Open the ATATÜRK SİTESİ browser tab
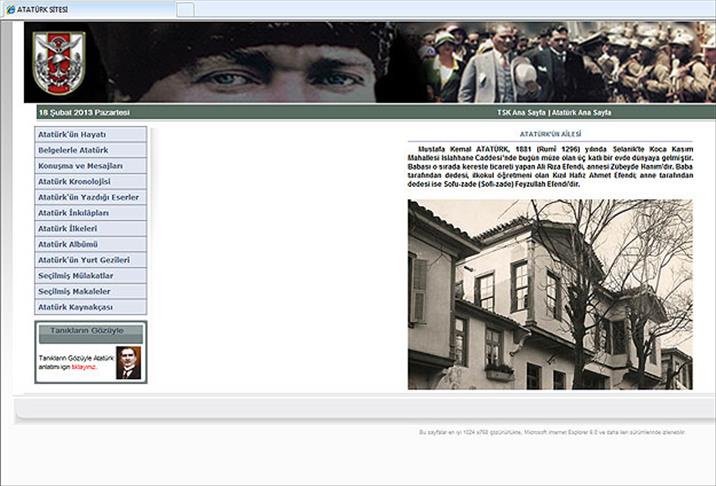716x486 pixels. click(x=90, y=9)
